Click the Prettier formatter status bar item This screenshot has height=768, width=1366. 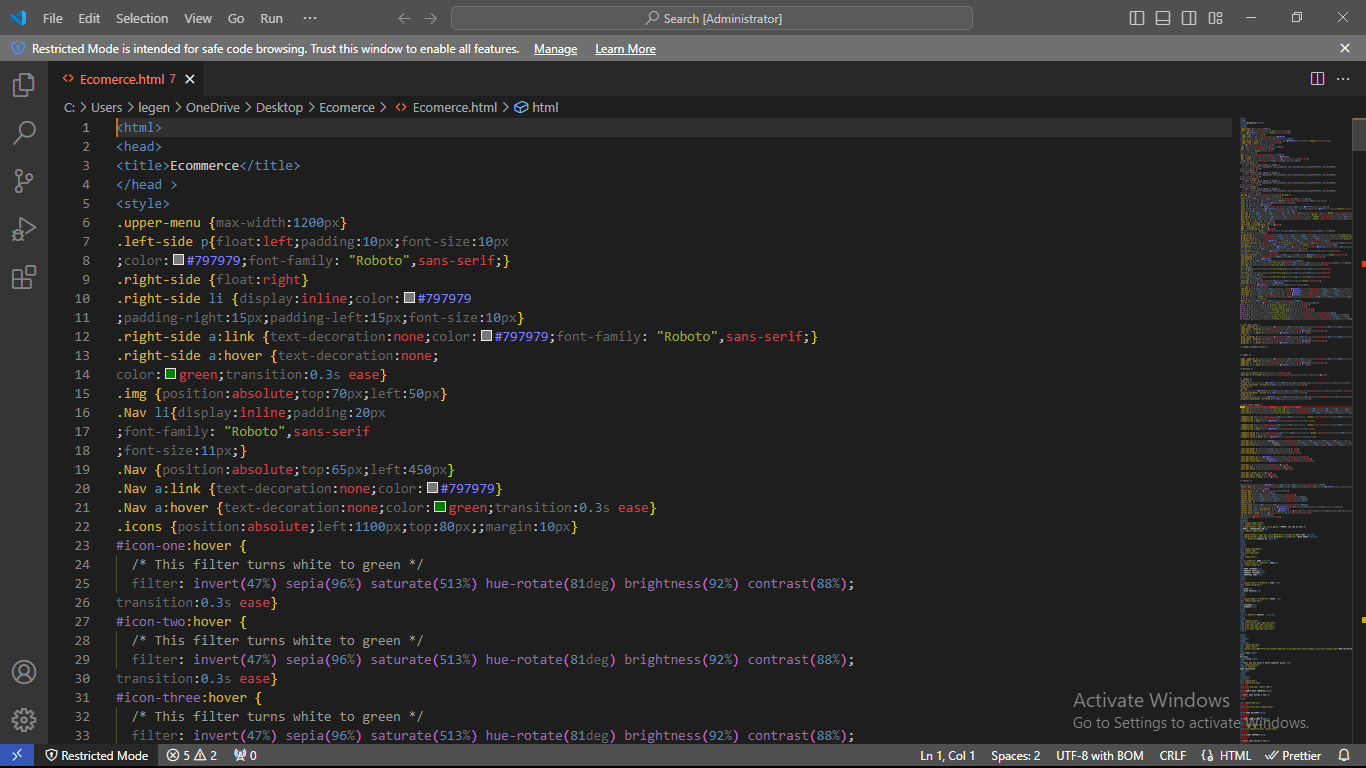[x=1293, y=755]
